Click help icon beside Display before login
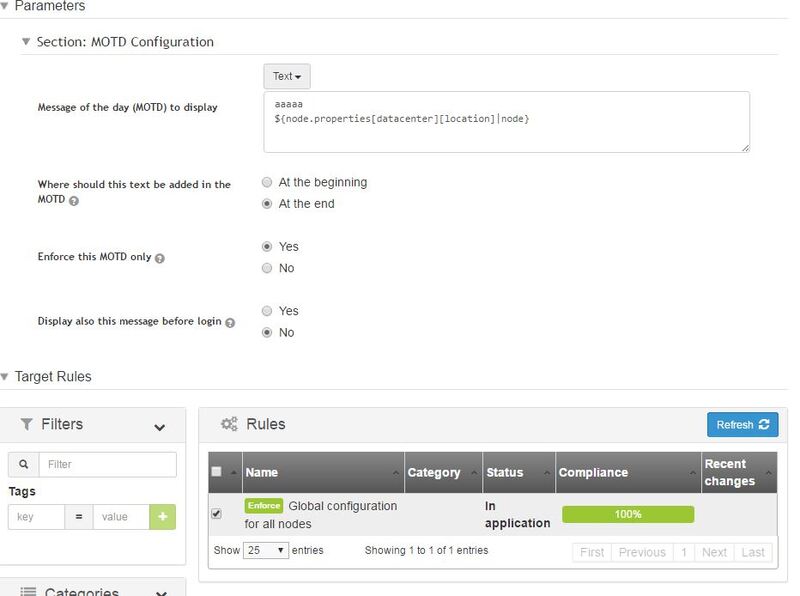 click(x=230, y=322)
